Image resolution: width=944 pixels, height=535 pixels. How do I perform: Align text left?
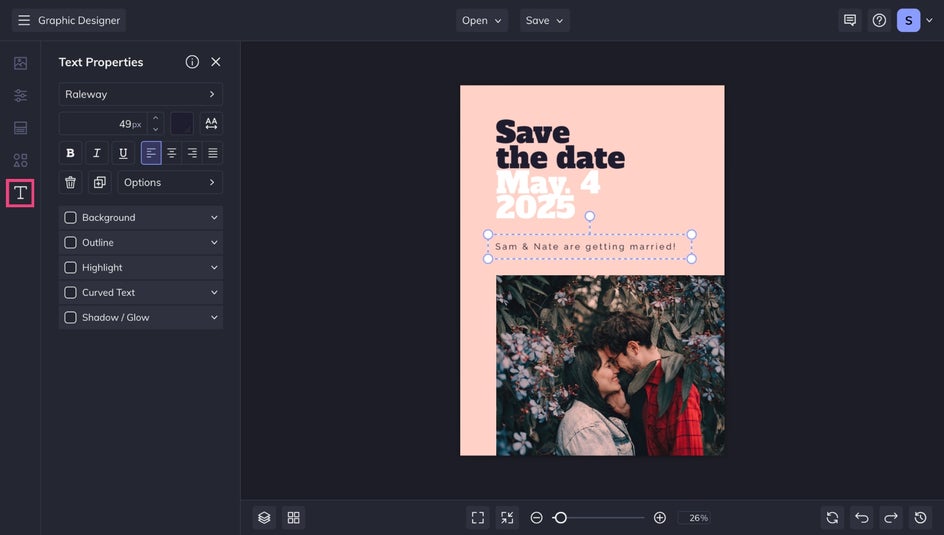click(x=151, y=153)
